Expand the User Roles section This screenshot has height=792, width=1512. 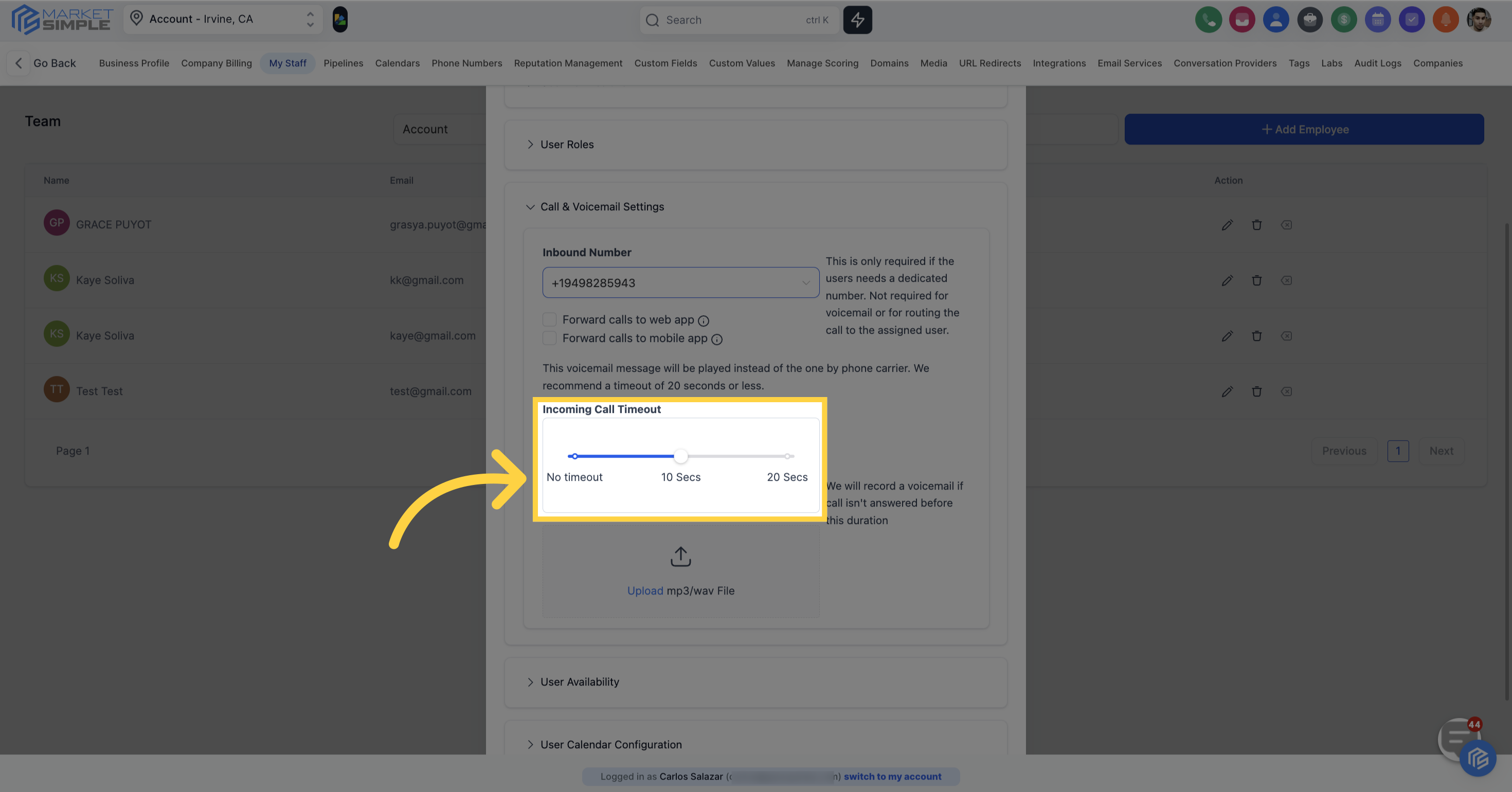[x=566, y=145]
